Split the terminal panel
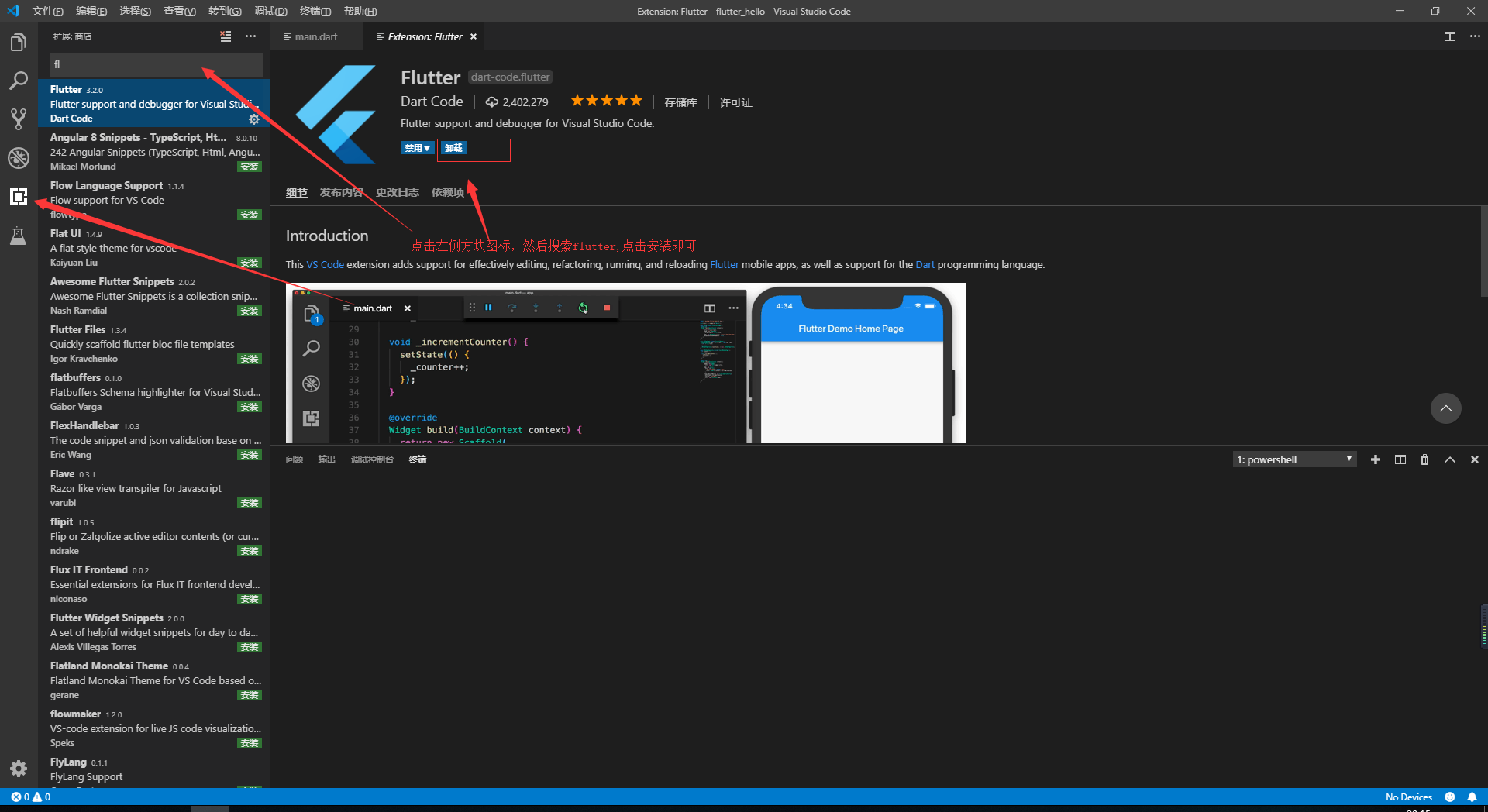The width and height of the screenshot is (1488, 812). (x=1400, y=459)
